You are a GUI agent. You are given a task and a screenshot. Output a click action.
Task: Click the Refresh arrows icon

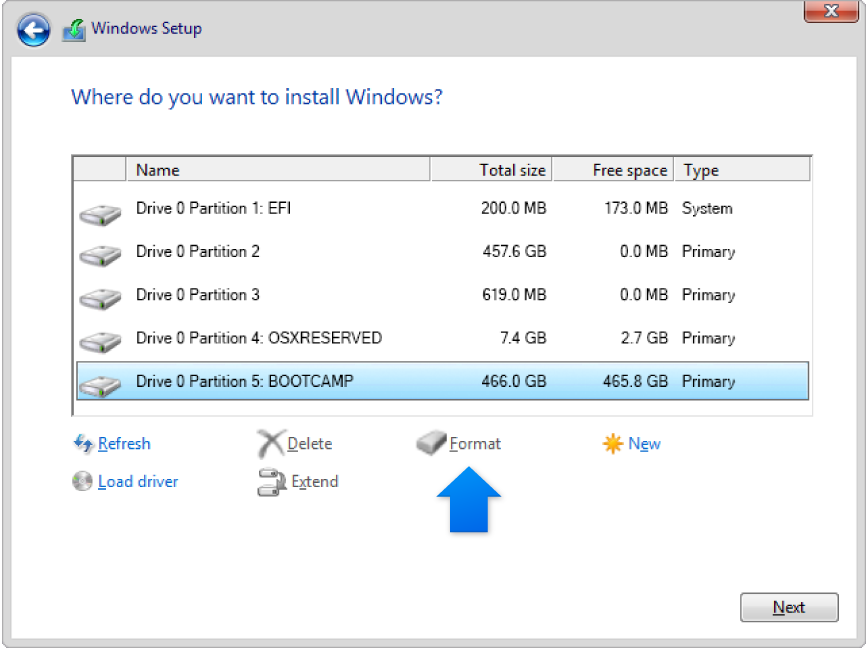click(83, 444)
